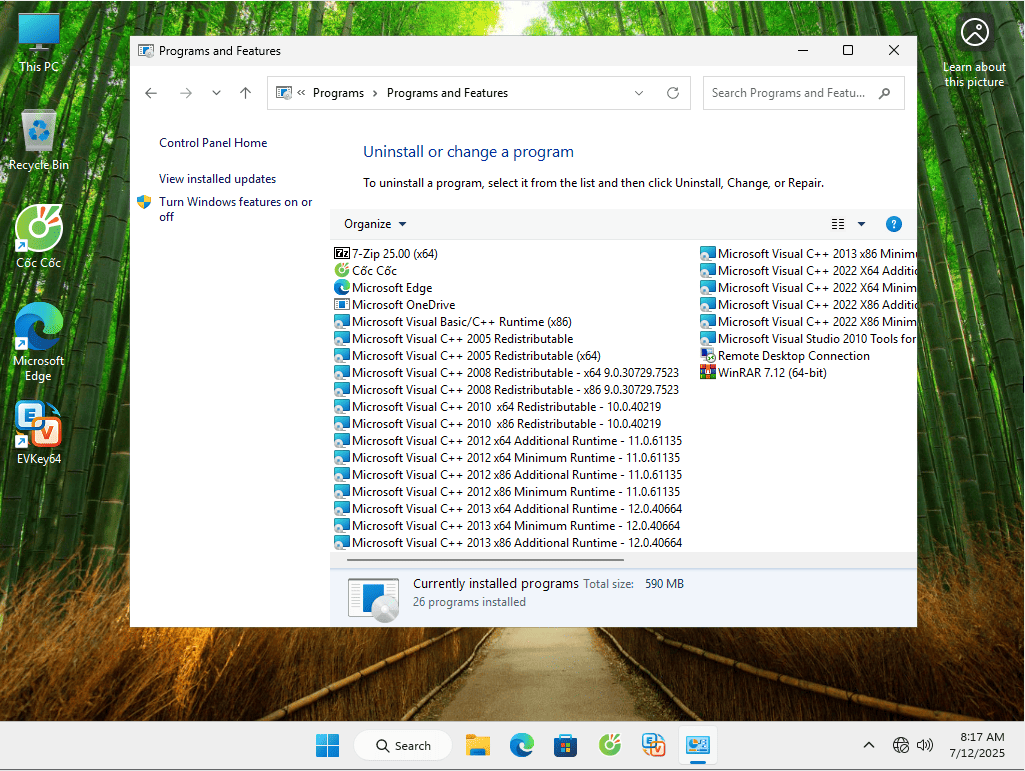The image size is (1025, 771).
Task: Open recent locations chevron next to arrows
Action: [x=216, y=93]
